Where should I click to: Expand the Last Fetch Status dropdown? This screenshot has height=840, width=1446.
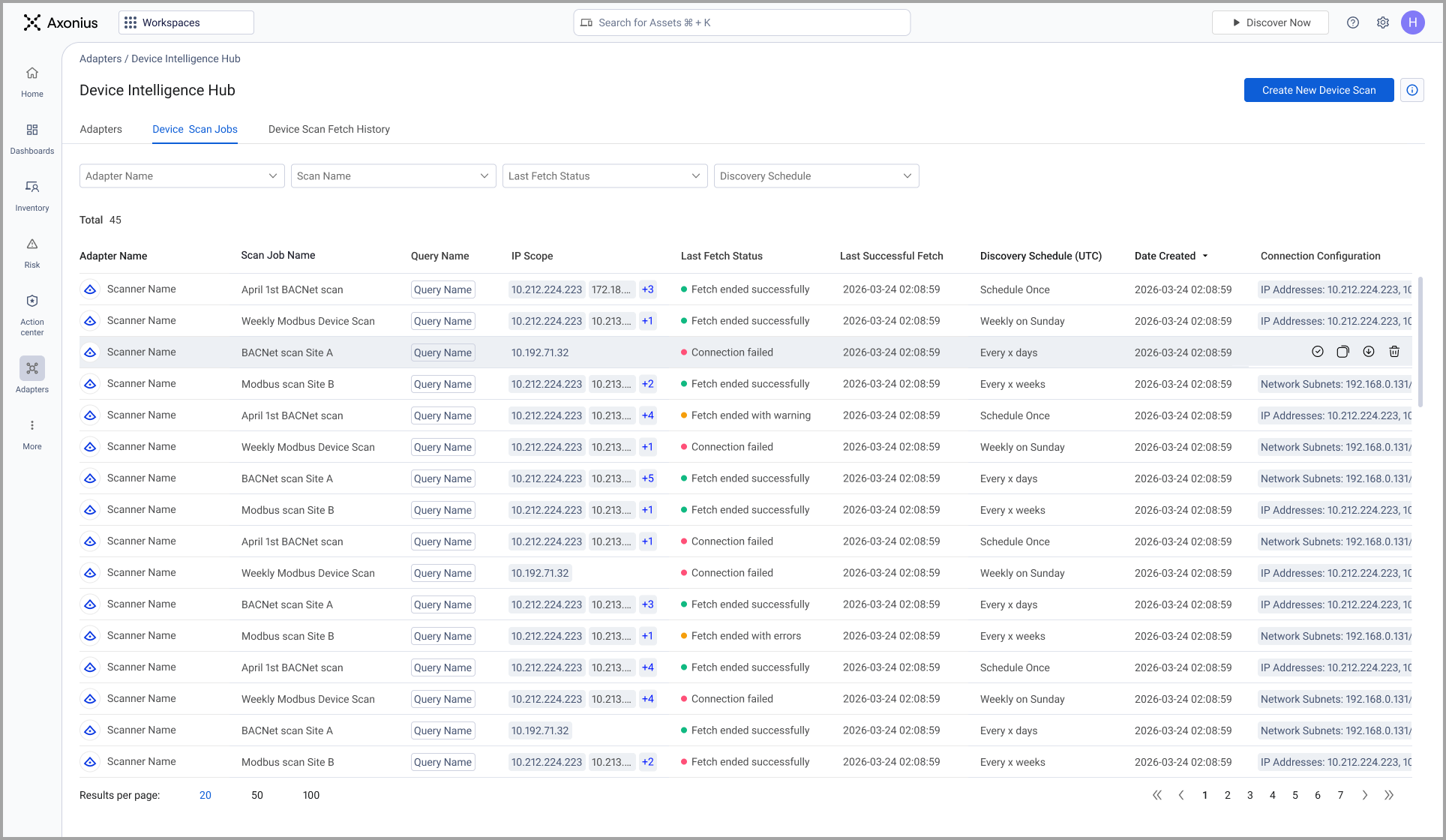[x=605, y=176]
